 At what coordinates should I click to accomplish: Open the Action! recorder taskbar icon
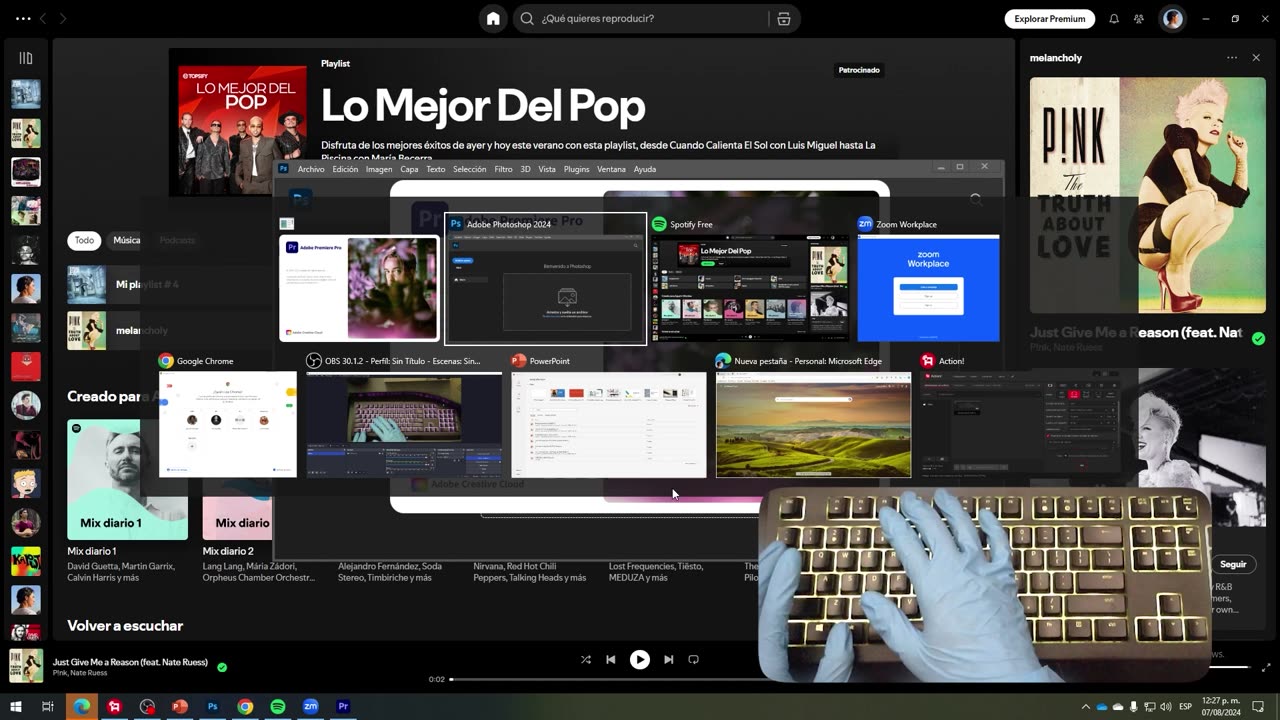(114, 706)
